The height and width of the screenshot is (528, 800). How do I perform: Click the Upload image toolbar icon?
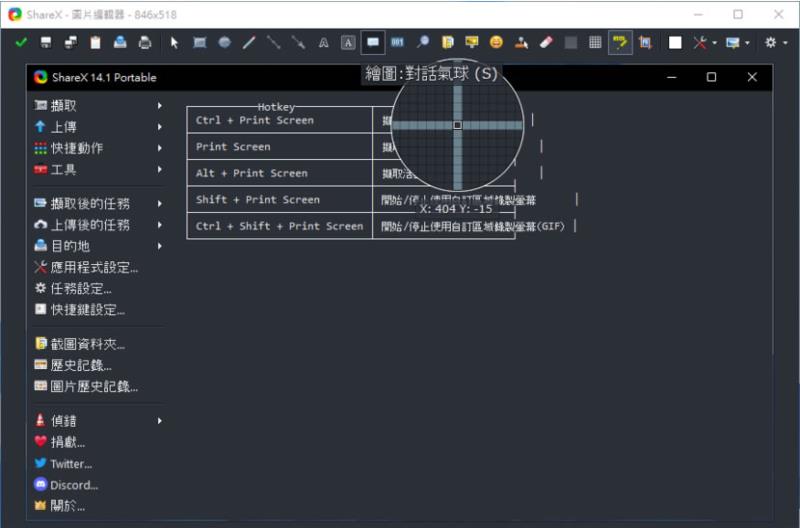pyautogui.click(x=120, y=42)
